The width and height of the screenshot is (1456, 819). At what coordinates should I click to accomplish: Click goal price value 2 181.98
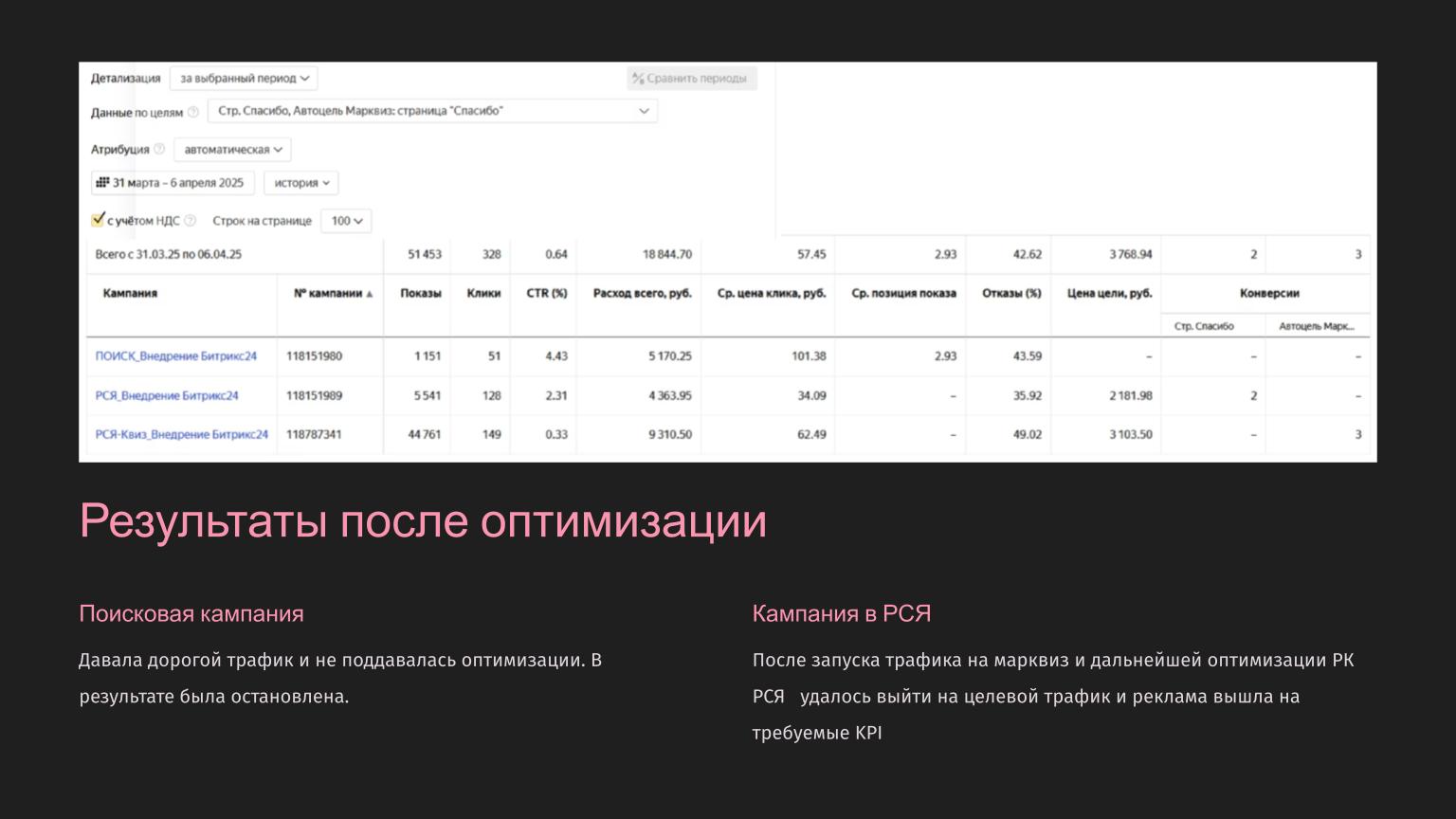point(1131,396)
